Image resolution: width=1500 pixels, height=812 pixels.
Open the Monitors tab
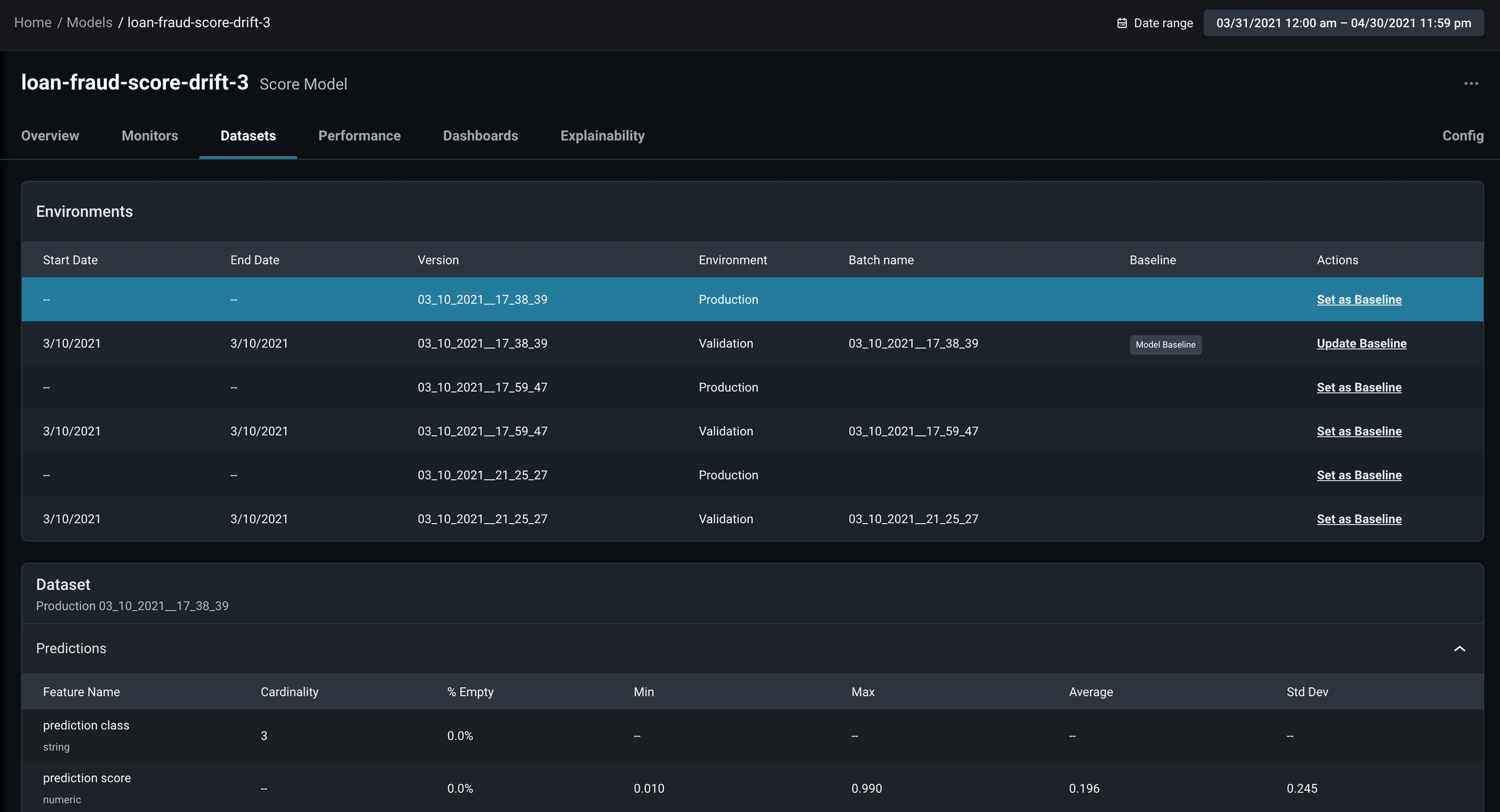[x=150, y=136]
